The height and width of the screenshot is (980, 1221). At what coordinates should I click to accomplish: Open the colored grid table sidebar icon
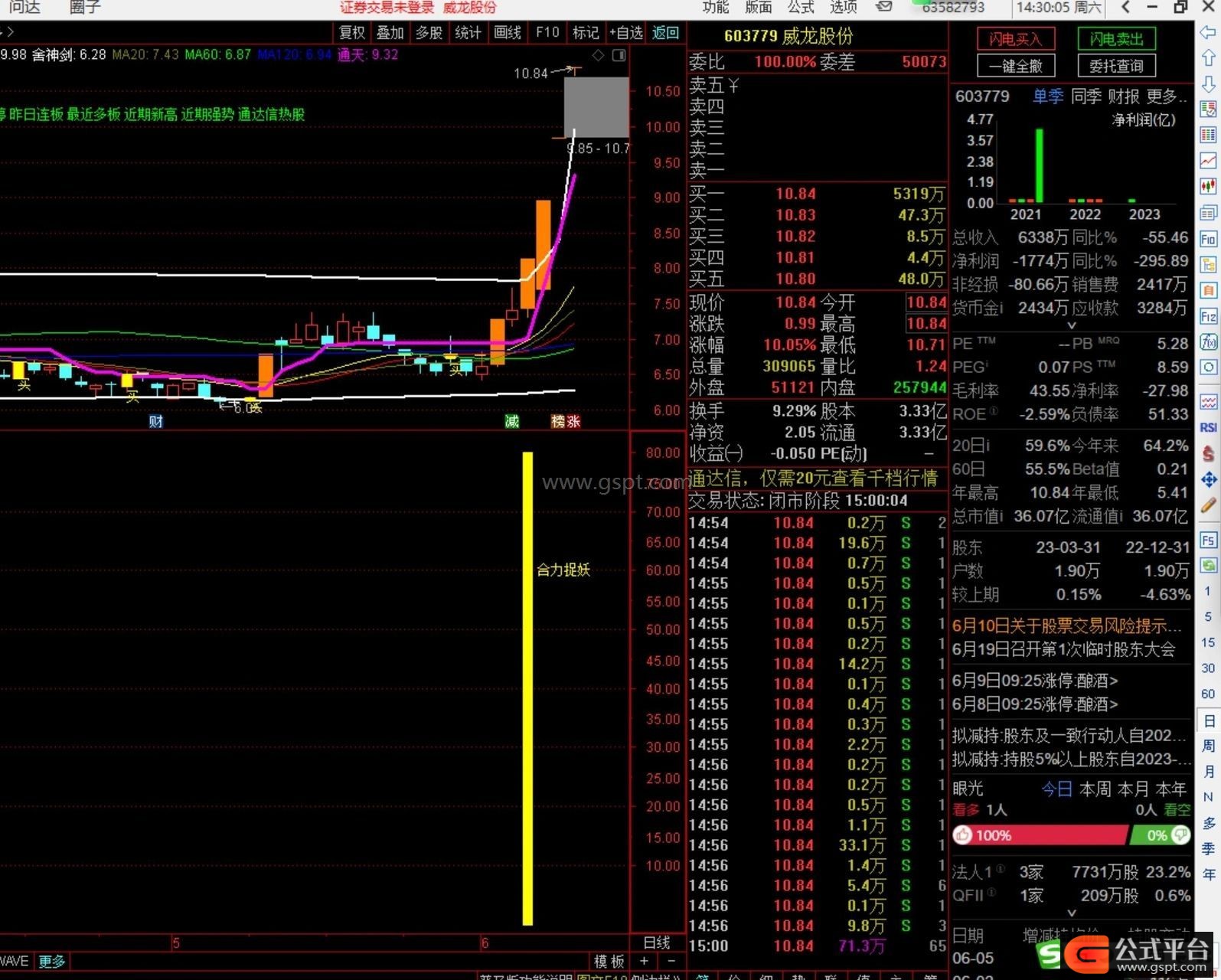click(1208, 135)
